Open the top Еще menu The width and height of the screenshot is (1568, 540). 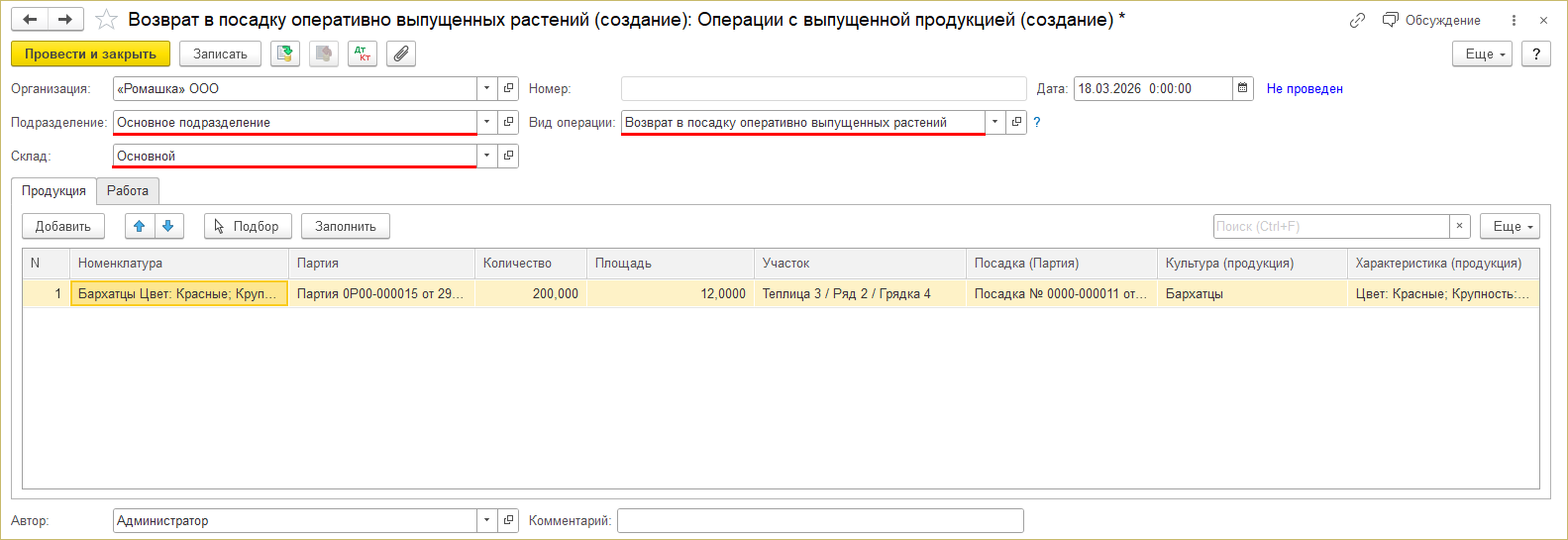(1482, 54)
